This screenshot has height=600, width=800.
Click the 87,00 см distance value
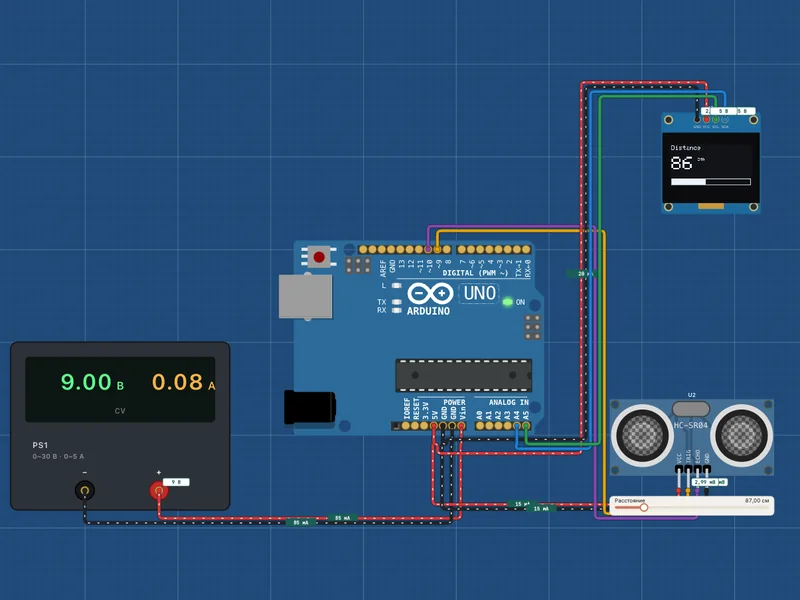pyautogui.click(x=757, y=501)
